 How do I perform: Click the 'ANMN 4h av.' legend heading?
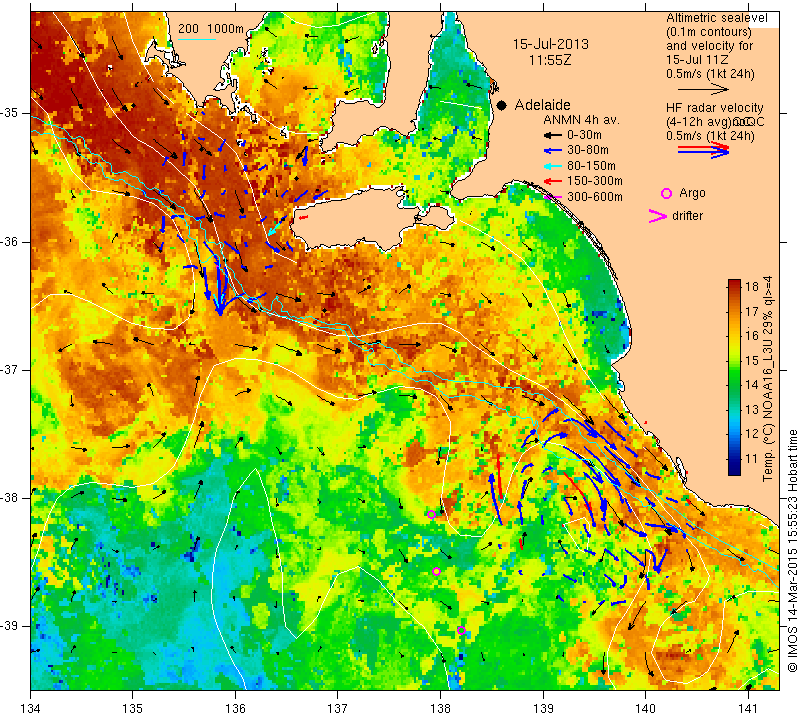(x=581, y=120)
